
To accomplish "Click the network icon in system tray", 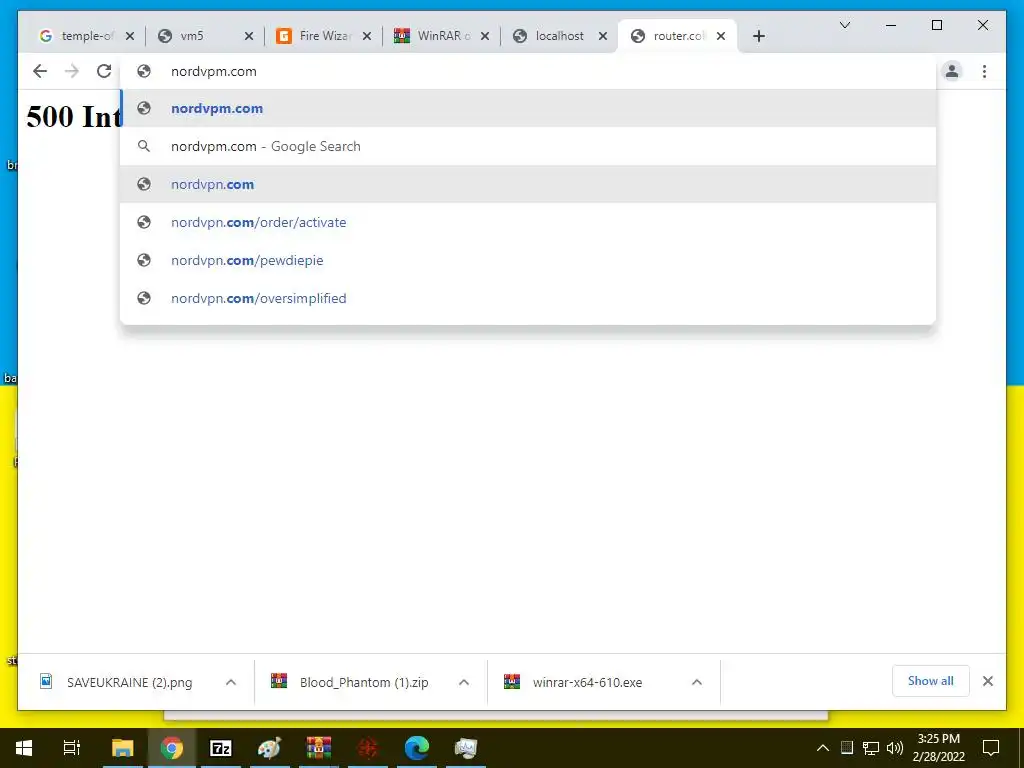I will (871, 748).
